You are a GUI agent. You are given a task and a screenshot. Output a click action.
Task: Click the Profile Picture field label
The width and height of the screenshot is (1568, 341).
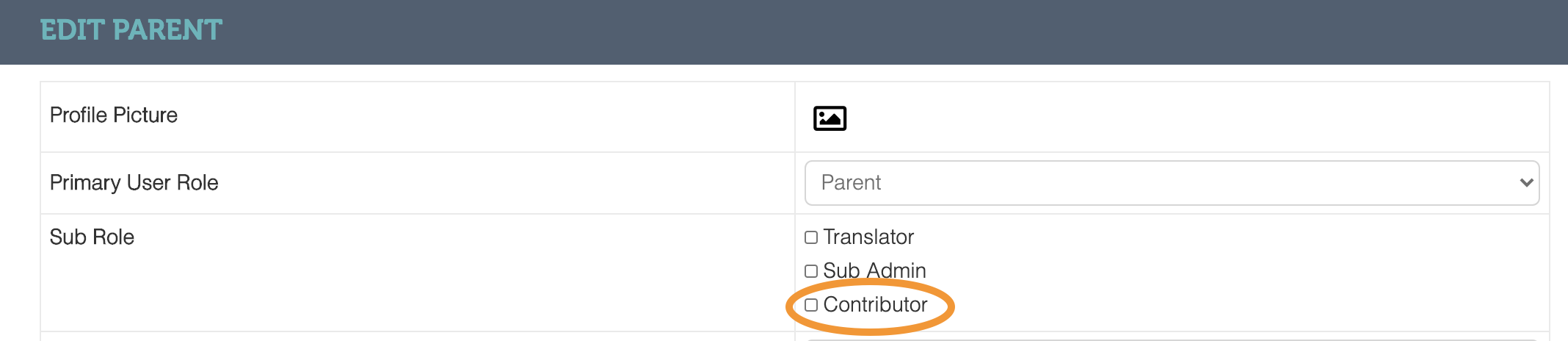click(114, 115)
